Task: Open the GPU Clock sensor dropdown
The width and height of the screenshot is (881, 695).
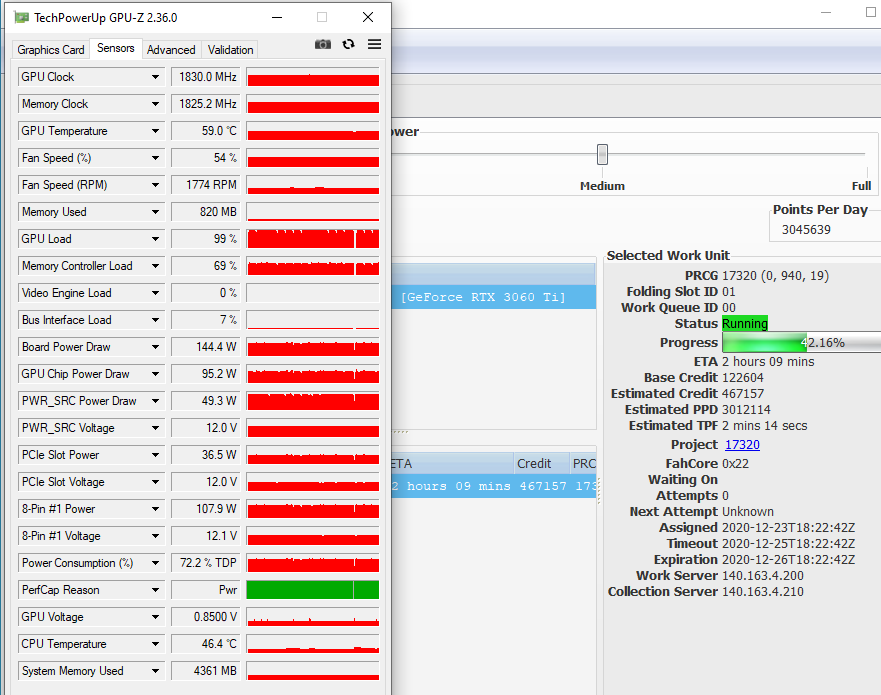Action: pos(156,77)
